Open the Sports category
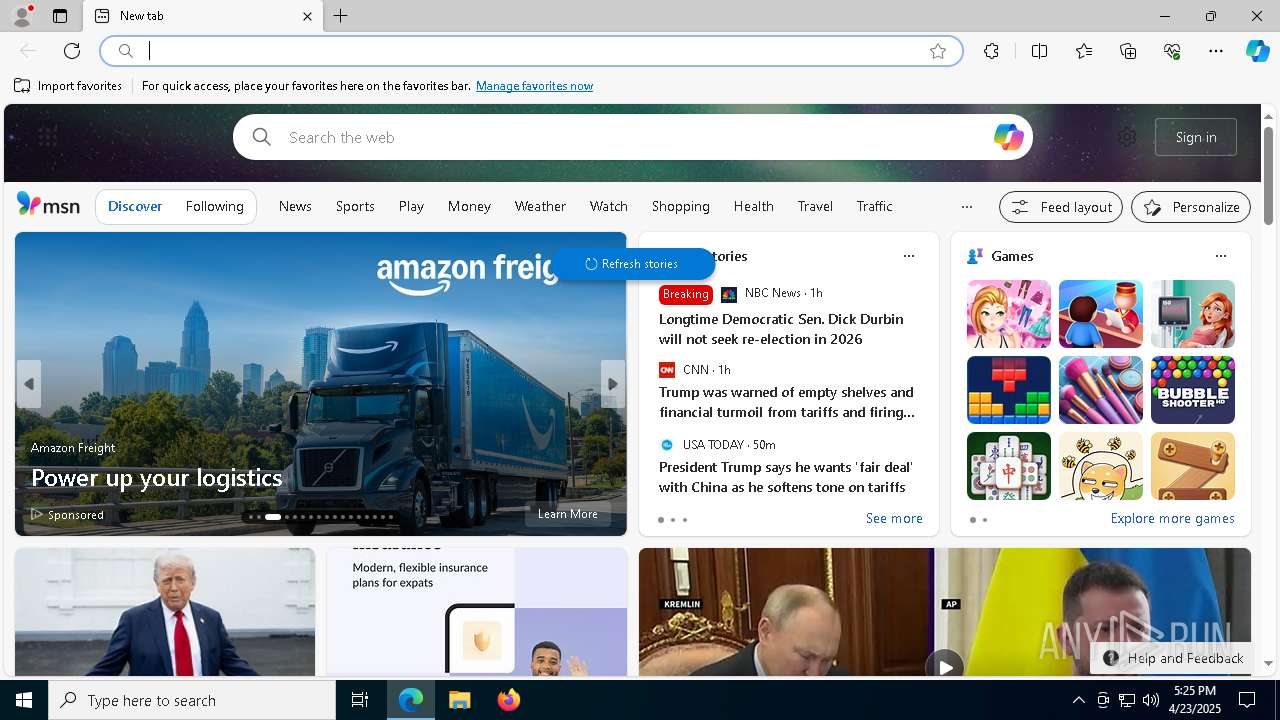1280x720 pixels. 355,206
